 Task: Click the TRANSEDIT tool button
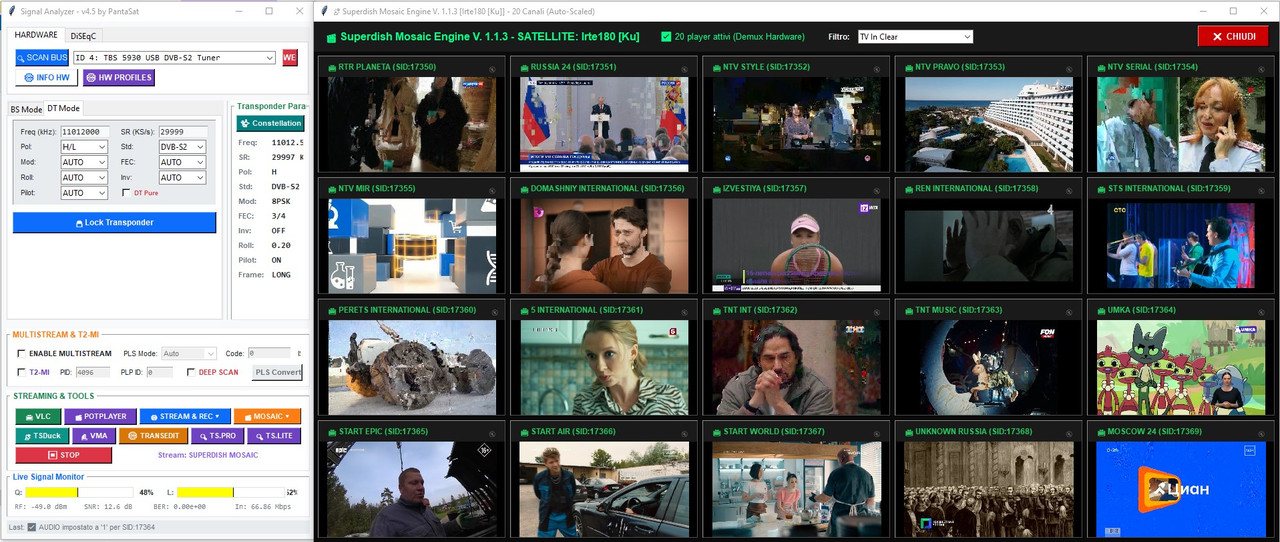point(153,436)
